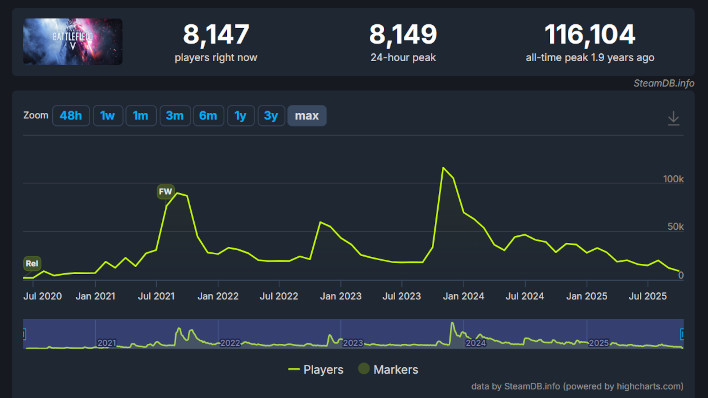Click 2023 in the navigator timeline
This screenshot has width=708, height=398.
(353, 343)
